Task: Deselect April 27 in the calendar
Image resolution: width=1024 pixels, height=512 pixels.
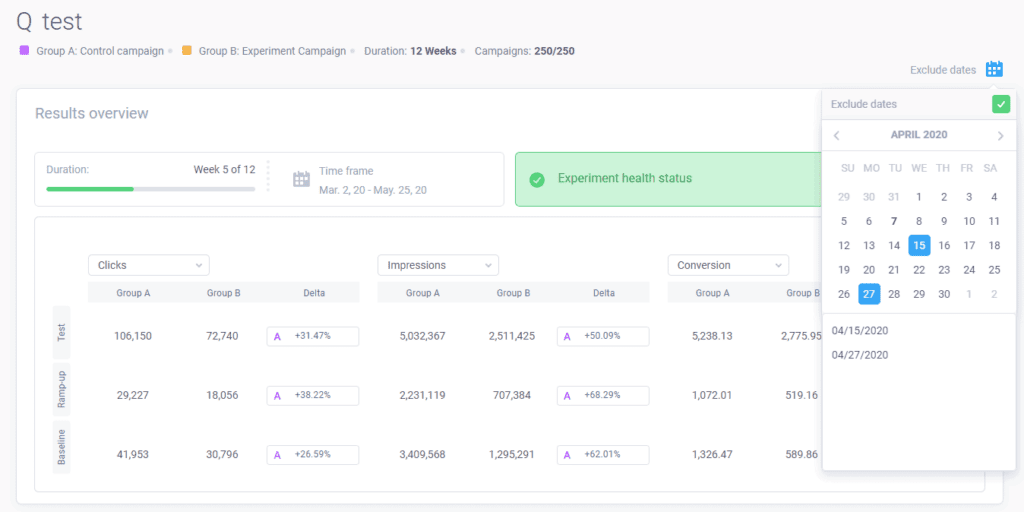Action: (x=869, y=294)
